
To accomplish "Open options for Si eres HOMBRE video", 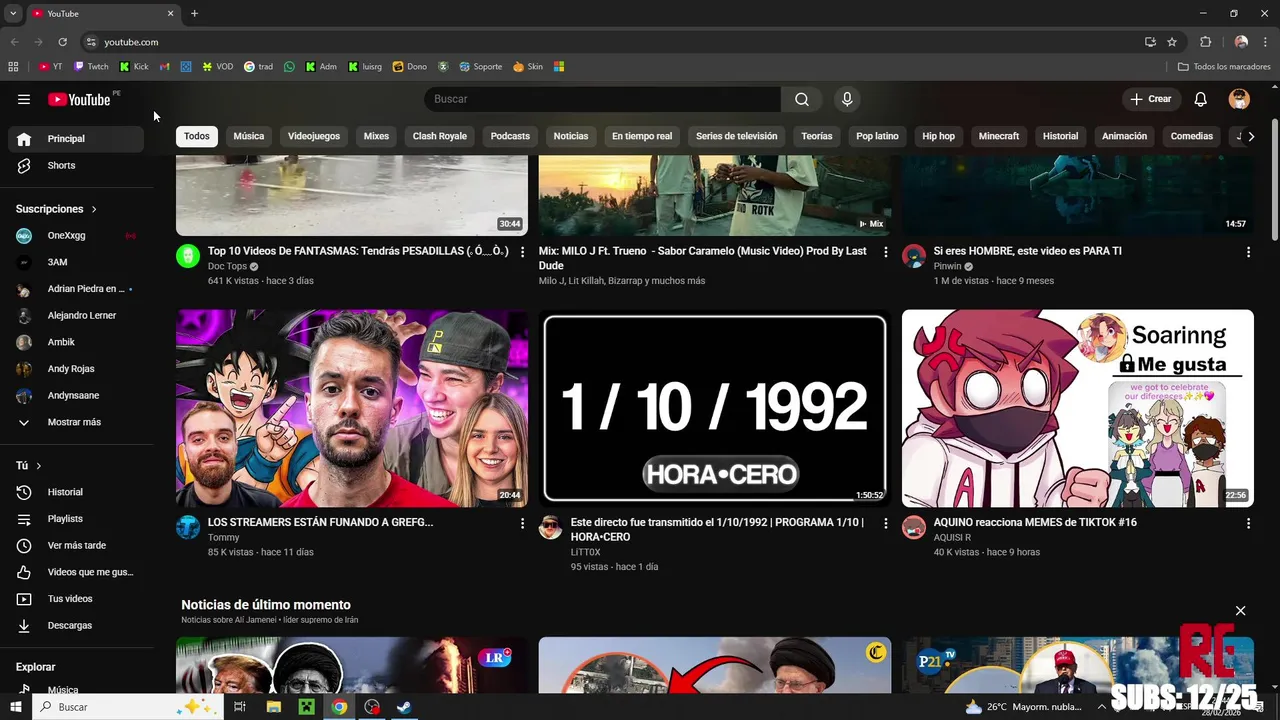I will pos(1248,252).
